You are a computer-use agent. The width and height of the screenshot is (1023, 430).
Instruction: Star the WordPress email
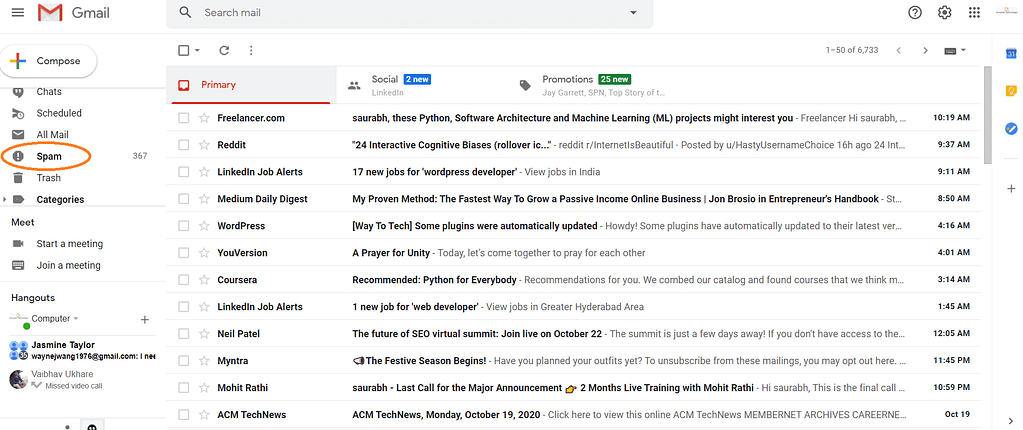pos(204,226)
